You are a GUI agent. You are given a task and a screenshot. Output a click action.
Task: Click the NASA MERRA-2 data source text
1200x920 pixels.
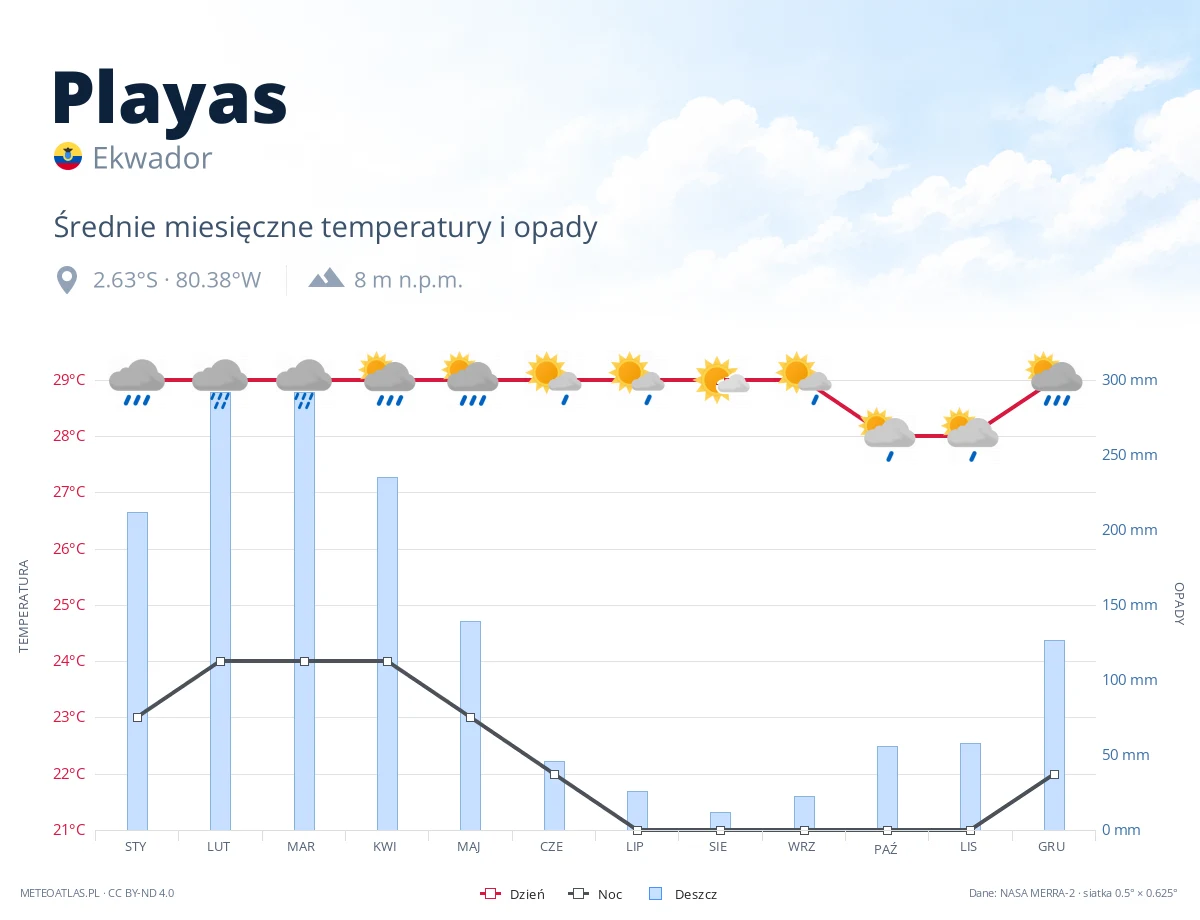[x=1073, y=893]
